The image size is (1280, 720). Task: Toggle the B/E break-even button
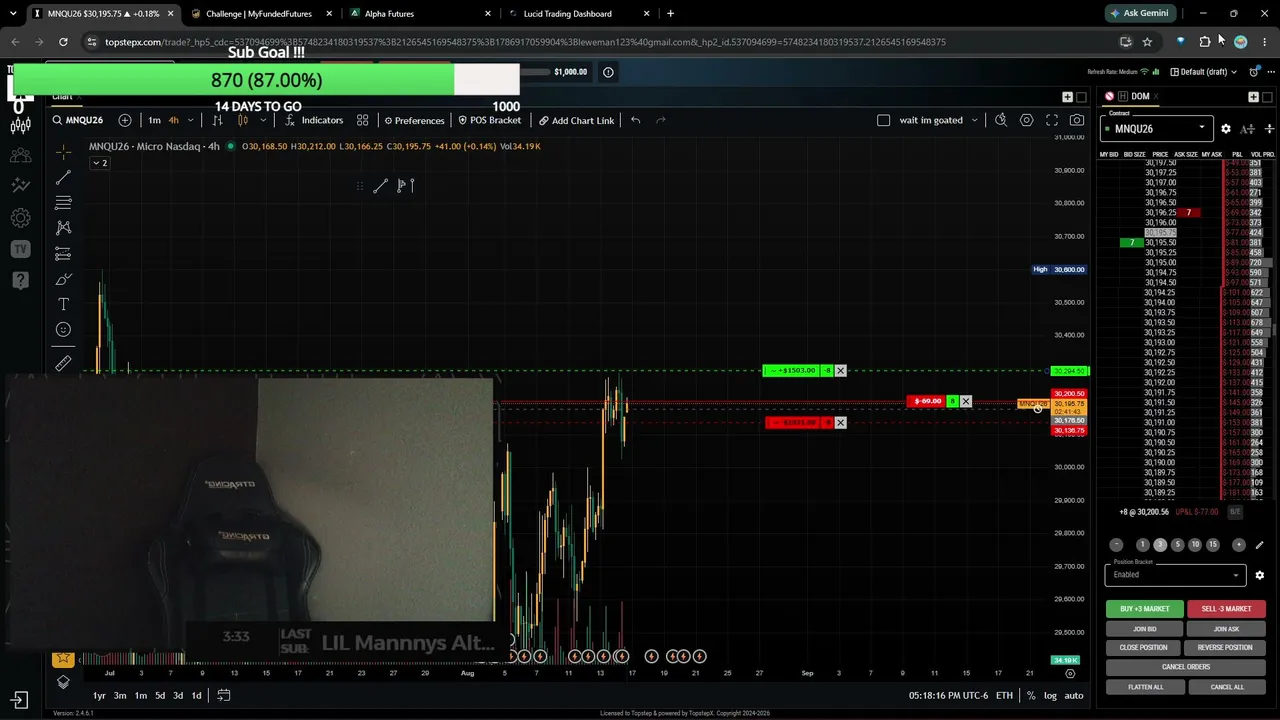(x=1235, y=512)
